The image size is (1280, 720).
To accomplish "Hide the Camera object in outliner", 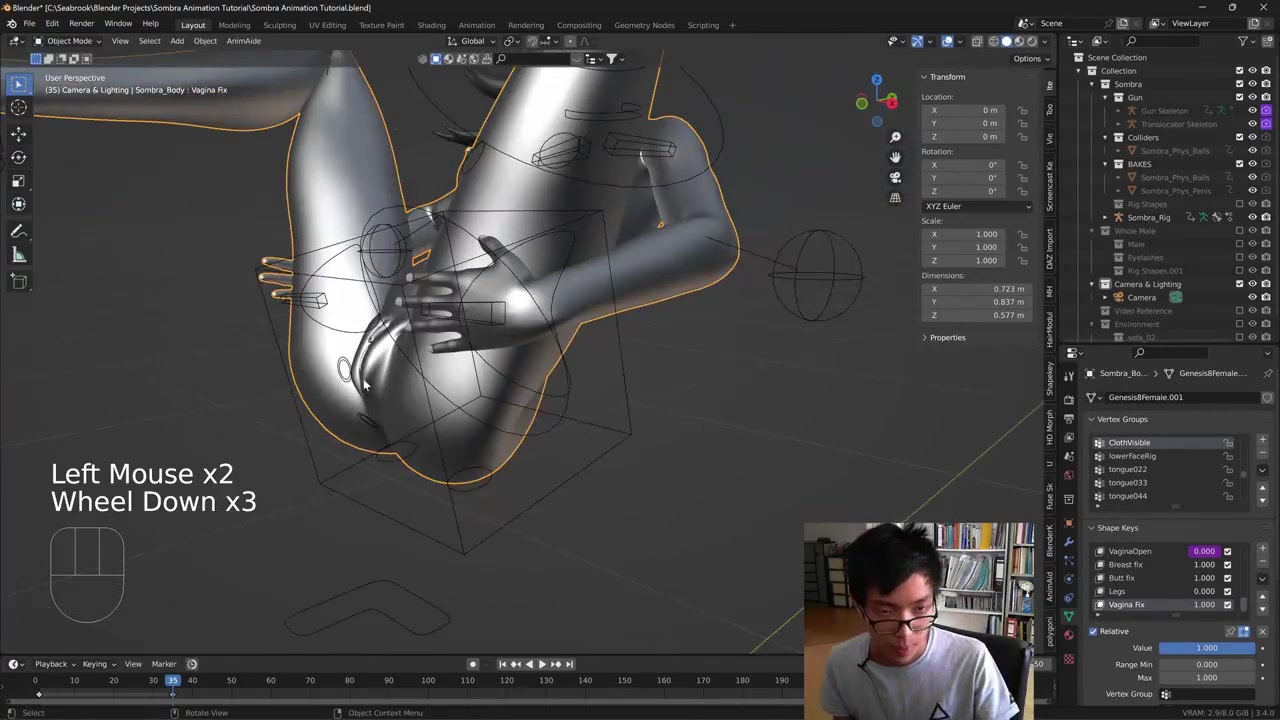I will point(1252,297).
